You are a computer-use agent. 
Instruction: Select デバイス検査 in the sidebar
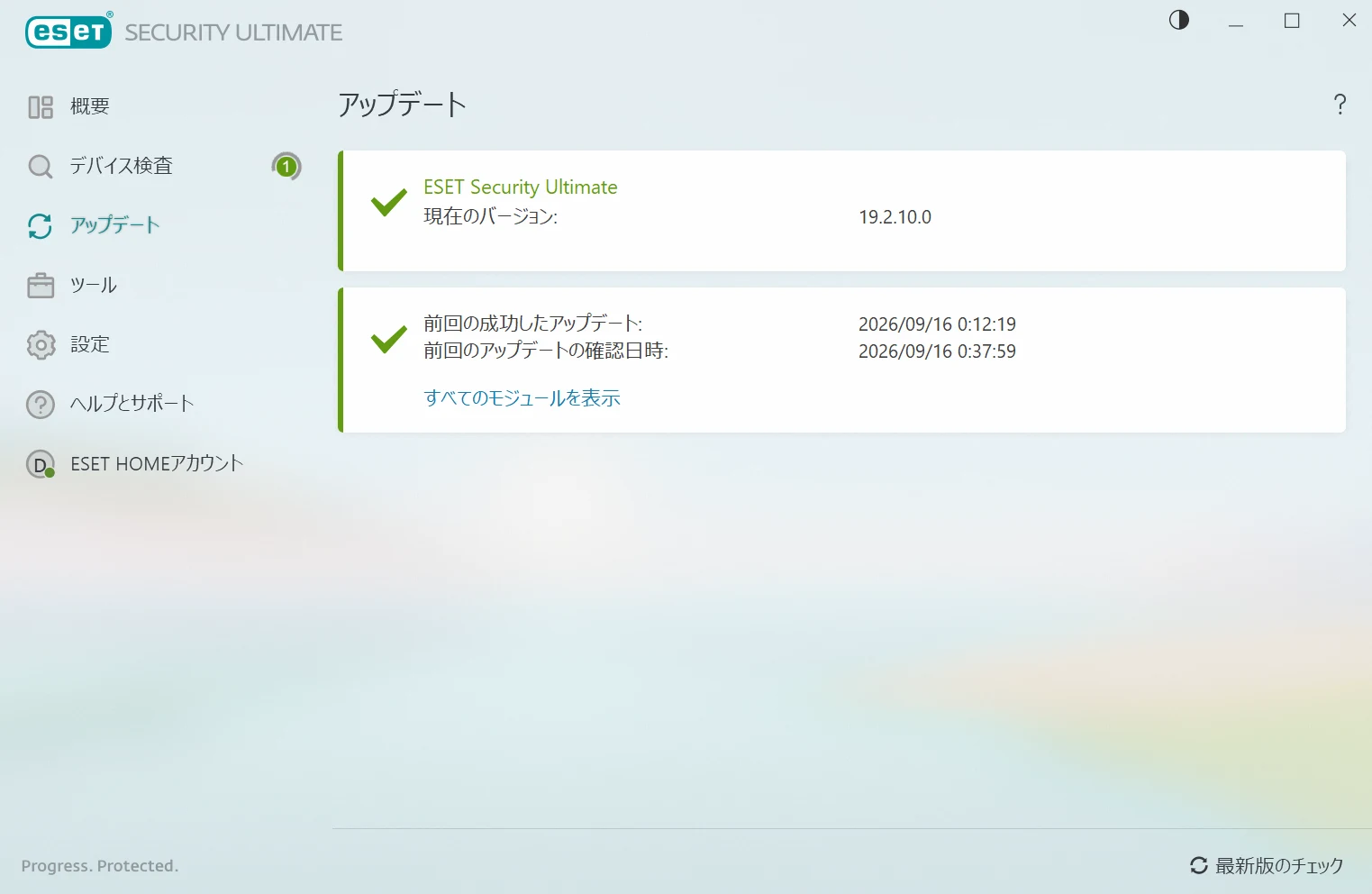click(121, 166)
